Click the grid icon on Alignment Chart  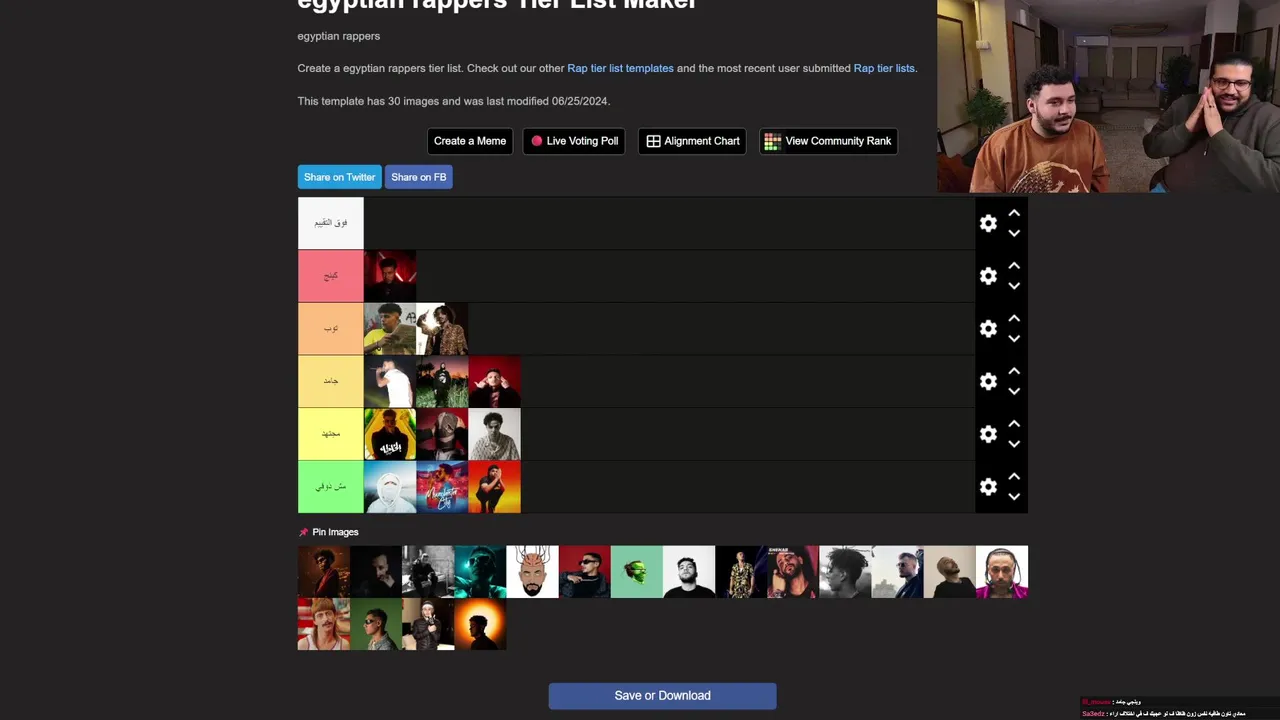pos(653,141)
